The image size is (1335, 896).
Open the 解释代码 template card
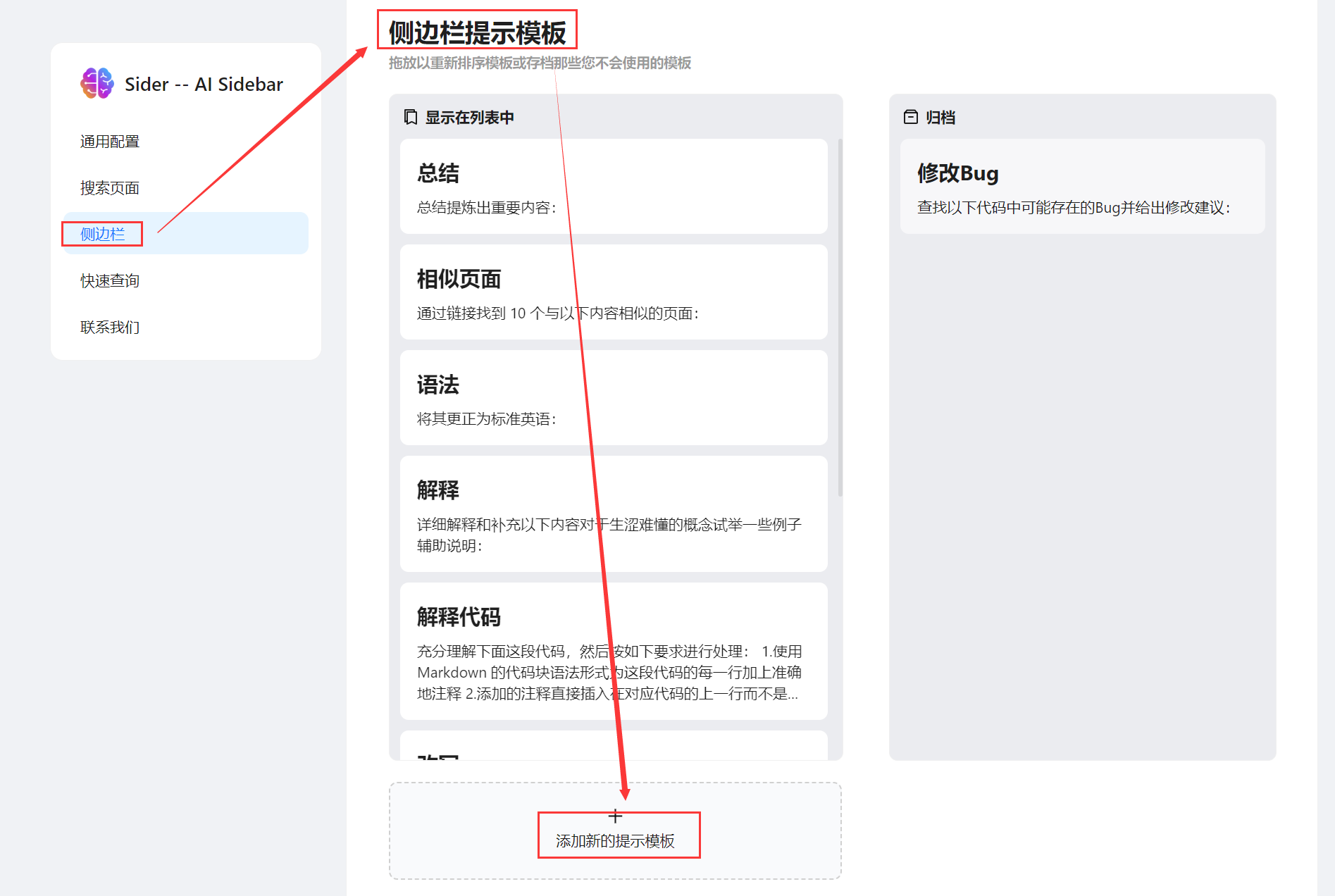click(x=614, y=651)
